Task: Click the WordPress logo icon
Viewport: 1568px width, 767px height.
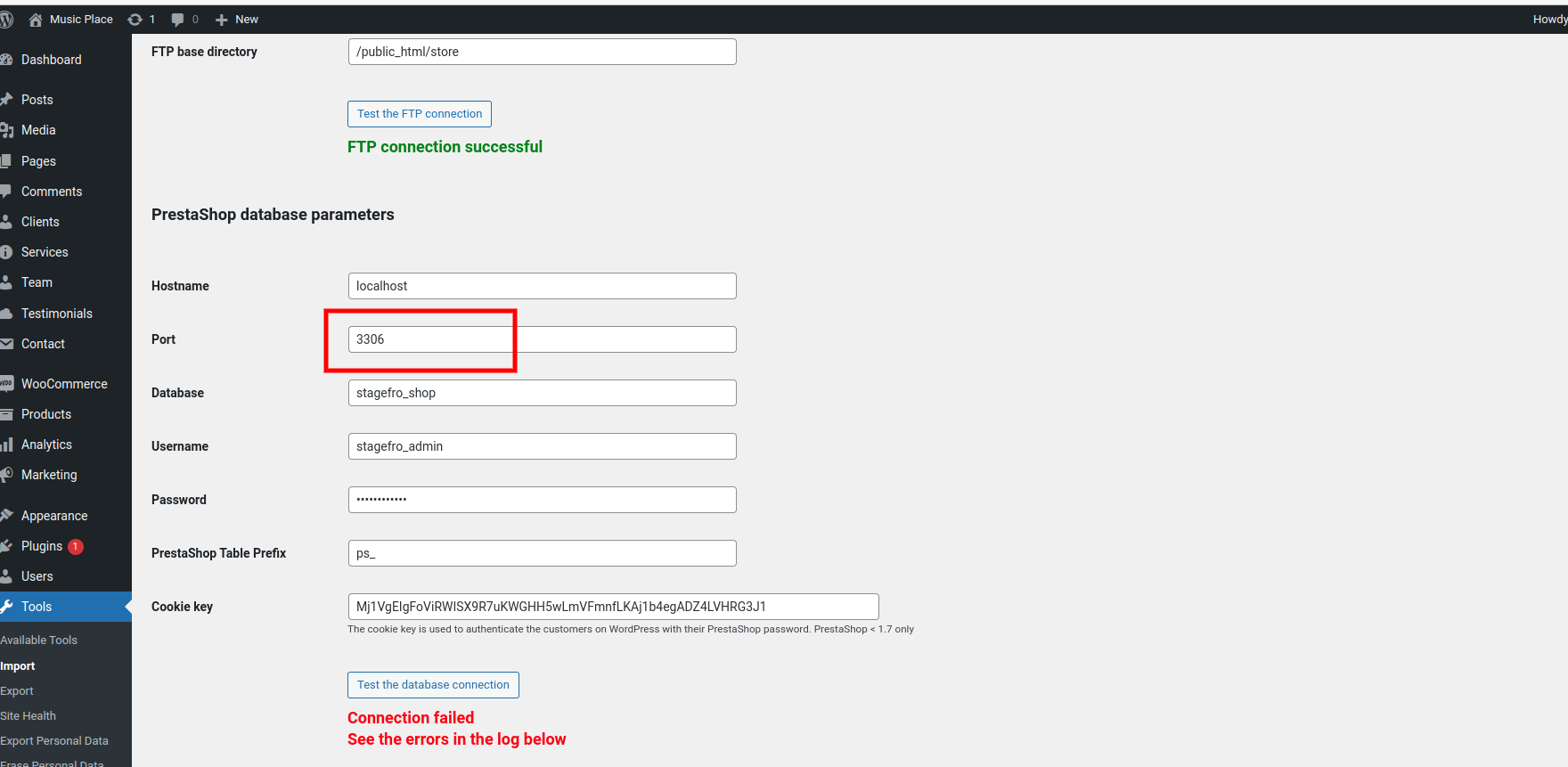Action: tap(6, 20)
